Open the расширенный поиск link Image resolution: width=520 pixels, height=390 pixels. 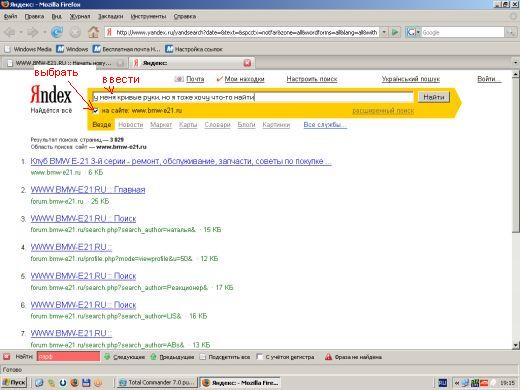point(383,111)
